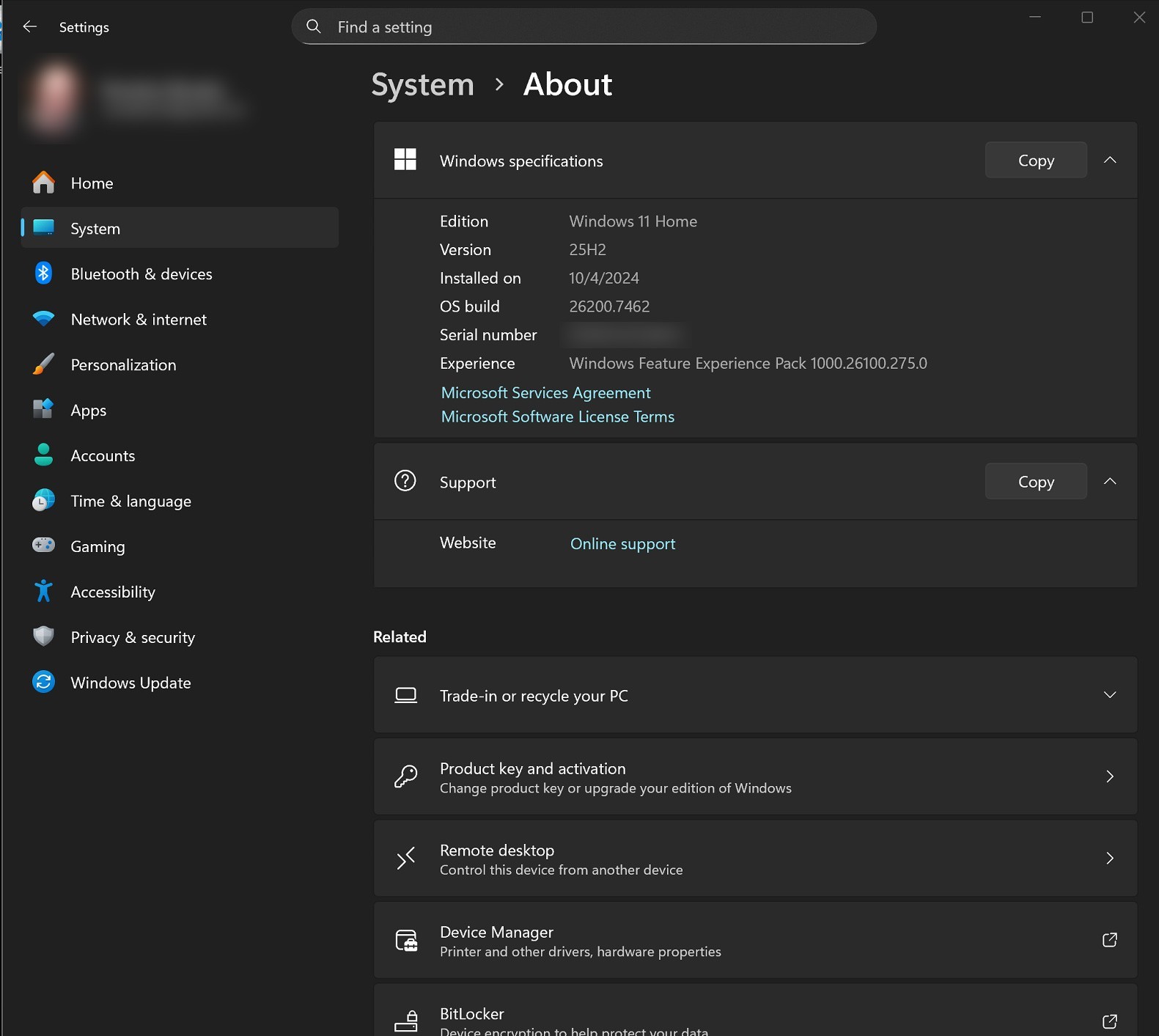Click the Accessibility figure icon
The image size is (1159, 1036).
[43, 591]
